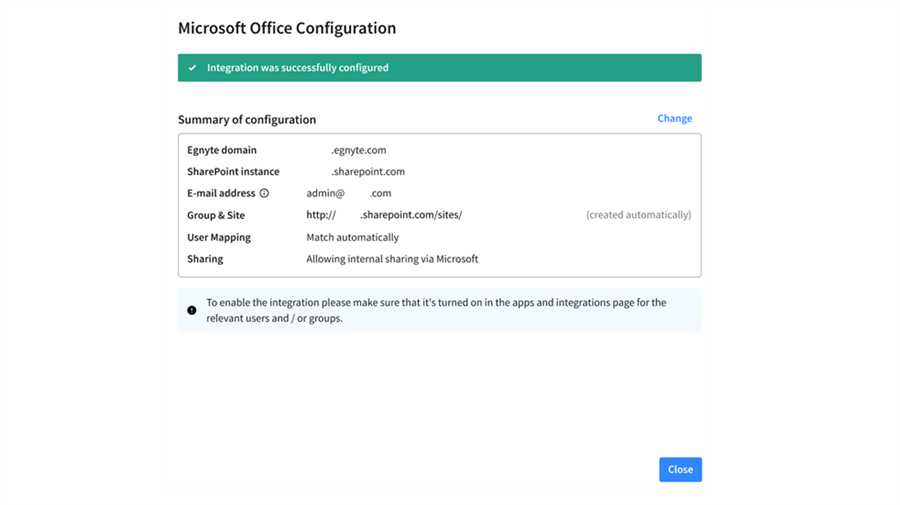Click the "(created automatically)" note
The height and width of the screenshot is (505, 900).
pyautogui.click(x=638, y=215)
